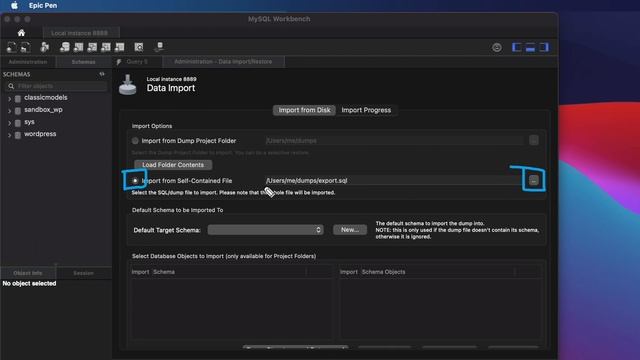Open the Workbench preferences gear icon
640x360 pixels.
point(497,47)
